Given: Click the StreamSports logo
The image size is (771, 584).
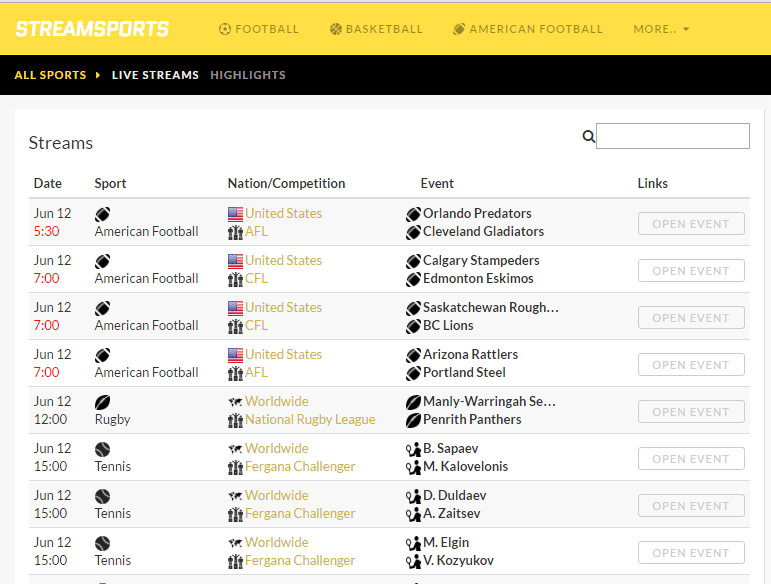Looking at the screenshot, I should pyautogui.click(x=92, y=29).
